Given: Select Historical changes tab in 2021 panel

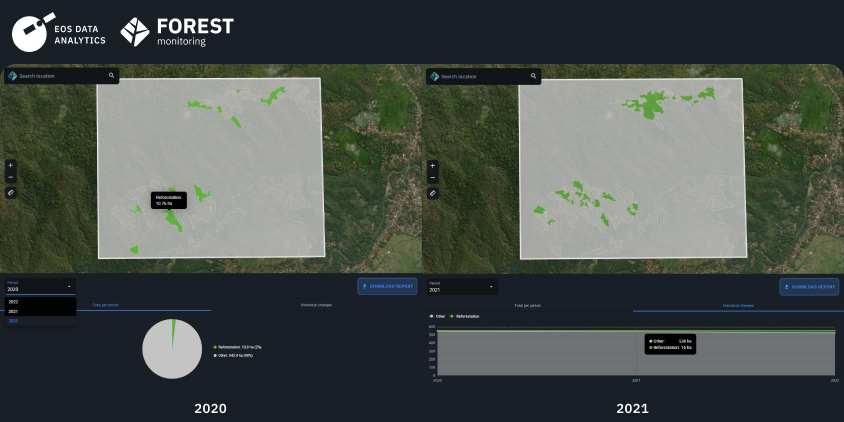Looking at the screenshot, I should pyautogui.click(x=738, y=306).
